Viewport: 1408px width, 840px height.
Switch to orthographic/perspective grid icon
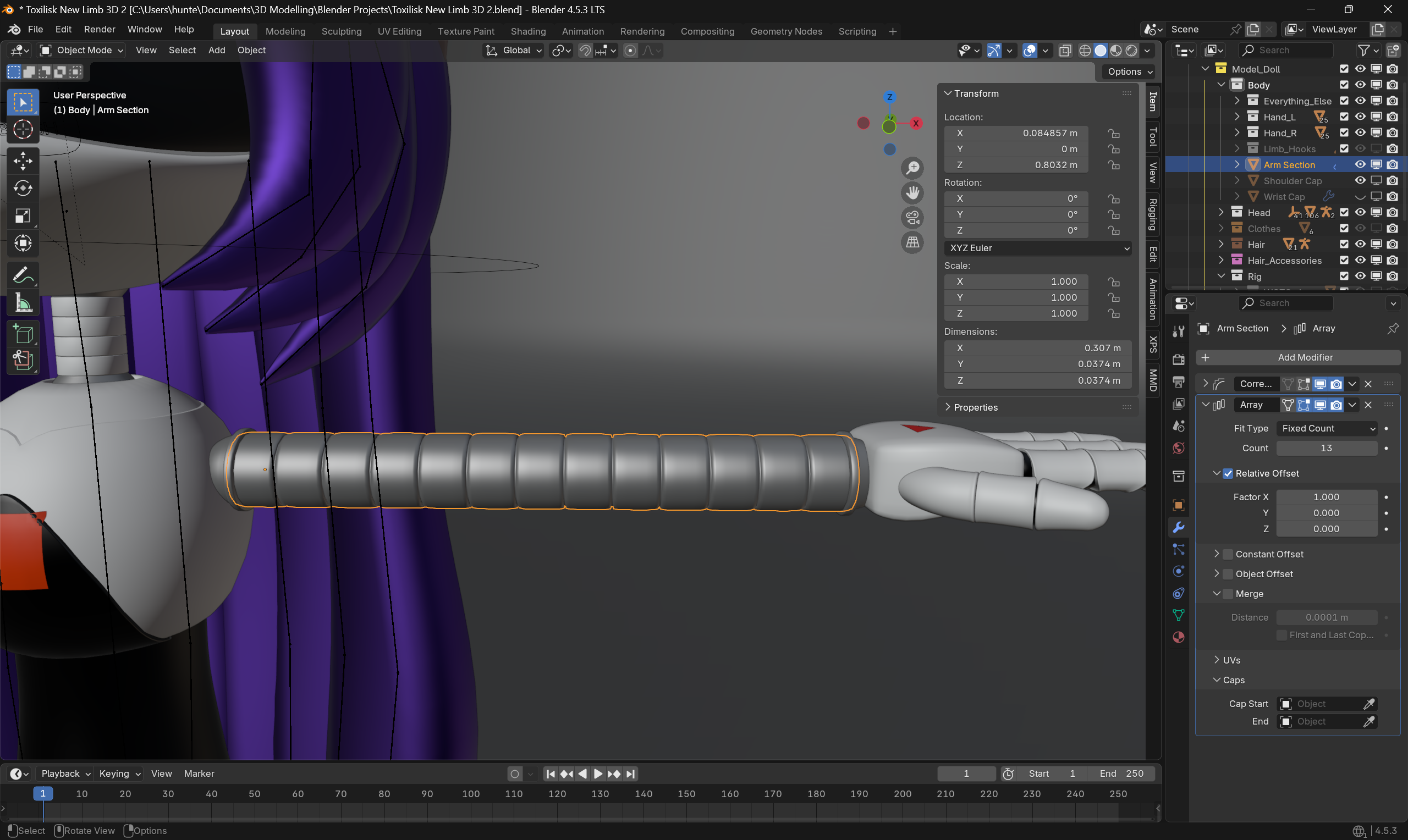coord(912,243)
